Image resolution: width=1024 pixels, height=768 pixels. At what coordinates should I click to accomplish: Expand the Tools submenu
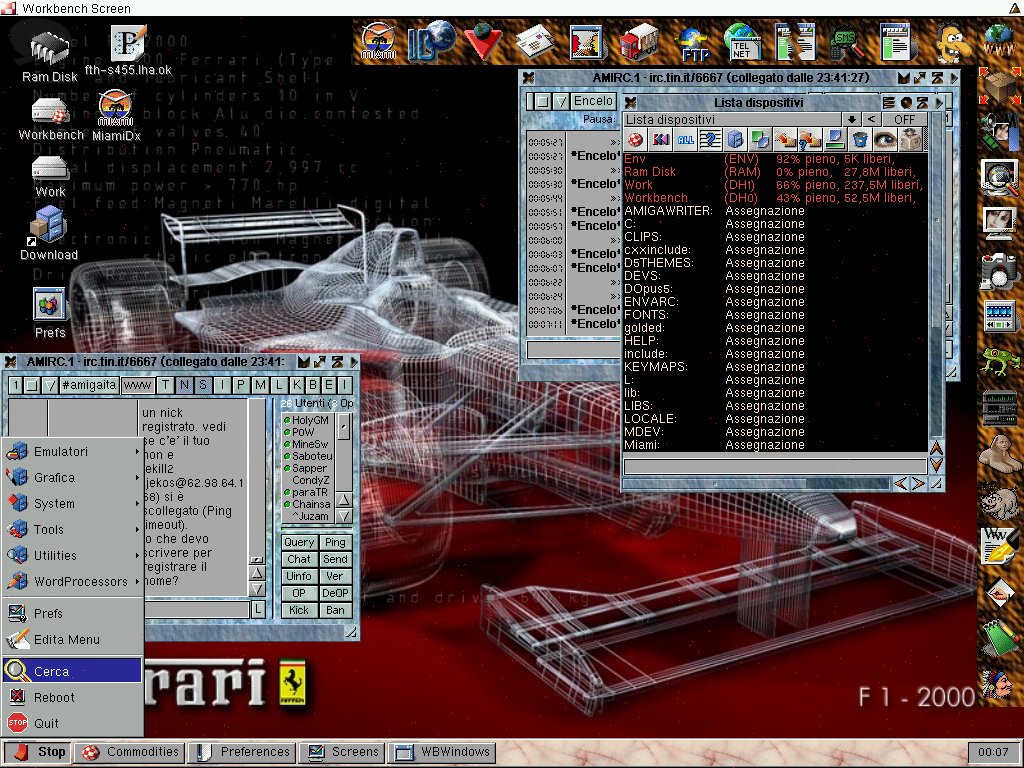[x=72, y=530]
